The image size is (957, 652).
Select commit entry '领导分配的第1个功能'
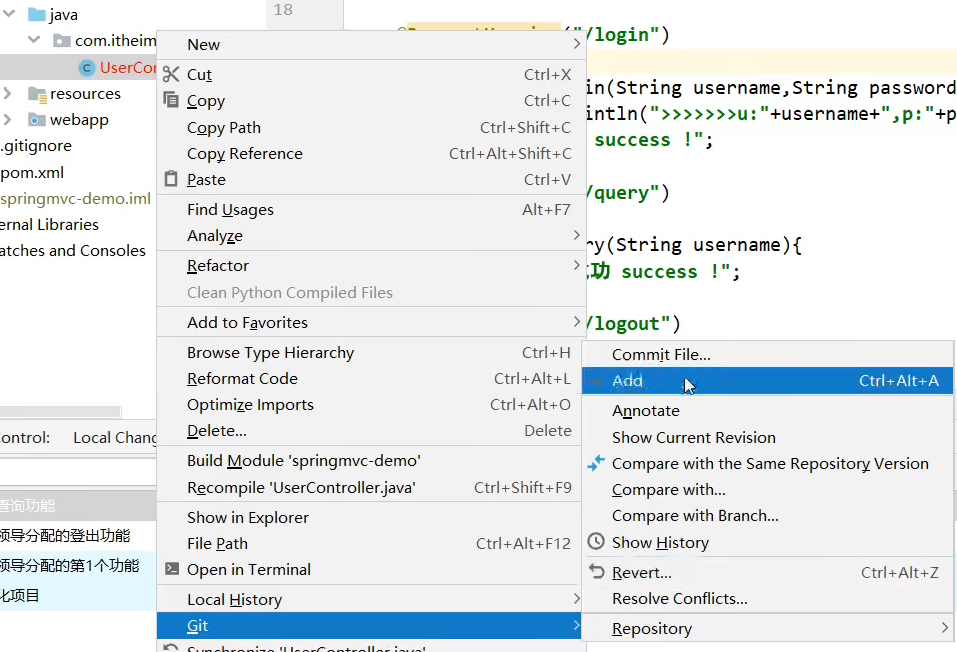pyautogui.click(x=70, y=565)
